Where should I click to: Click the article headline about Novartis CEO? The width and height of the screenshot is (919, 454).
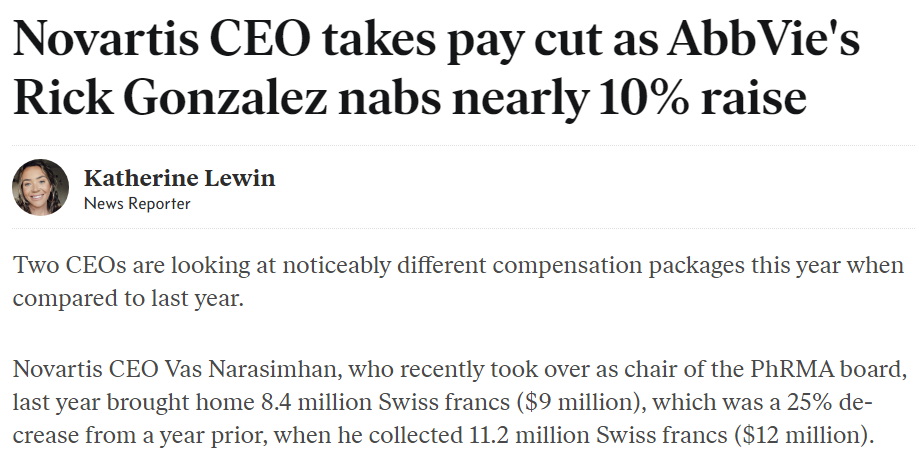(x=436, y=69)
